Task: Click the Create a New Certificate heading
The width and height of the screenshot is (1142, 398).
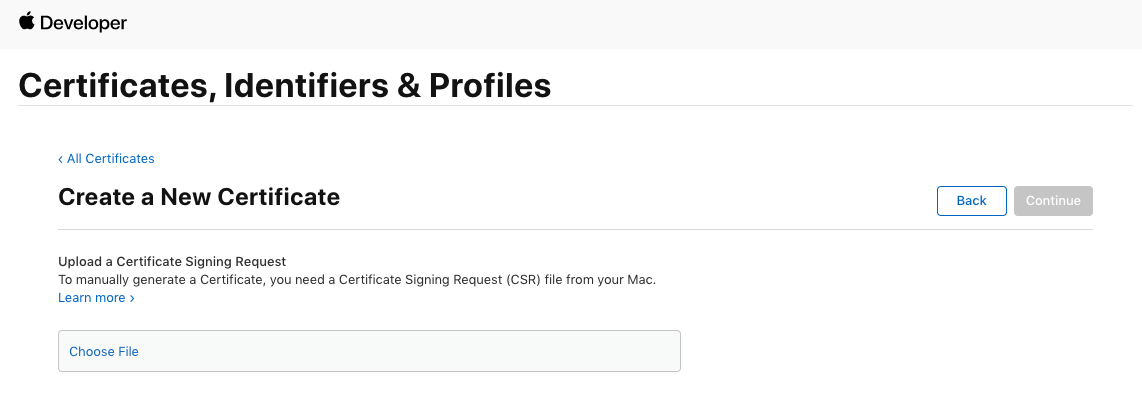Action: point(199,197)
